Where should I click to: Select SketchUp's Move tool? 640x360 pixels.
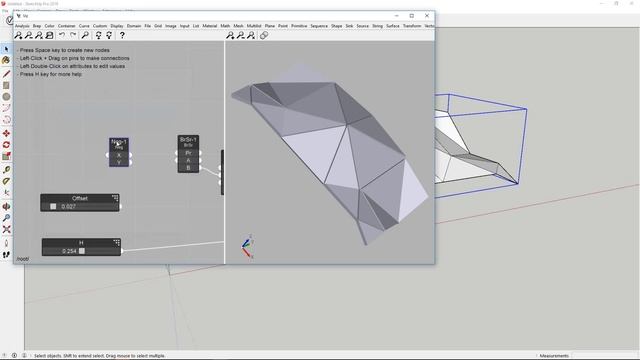pyautogui.click(x=6, y=133)
